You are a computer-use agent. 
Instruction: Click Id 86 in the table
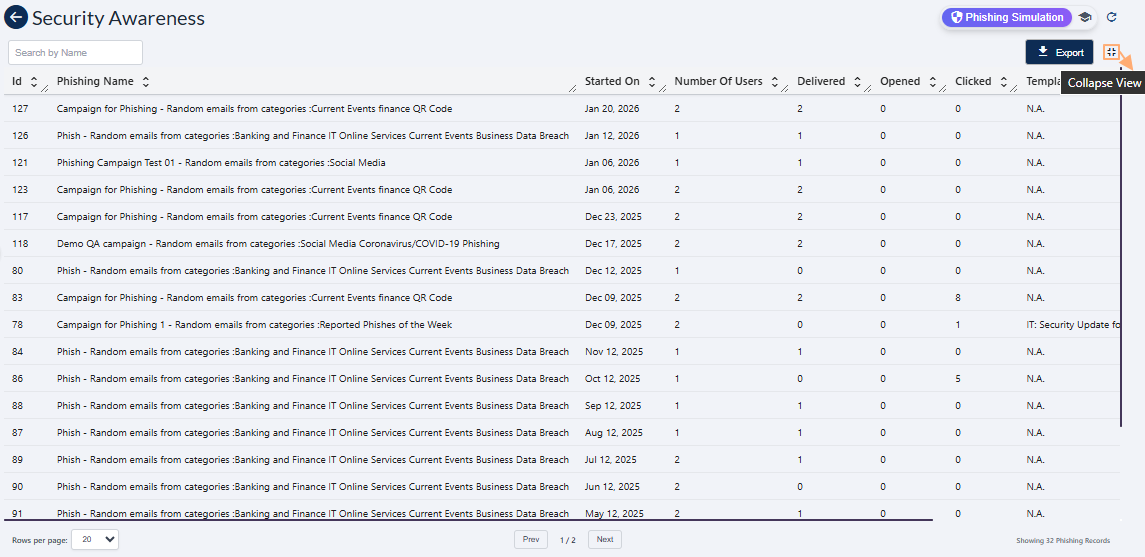pyautogui.click(x=18, y=379)
